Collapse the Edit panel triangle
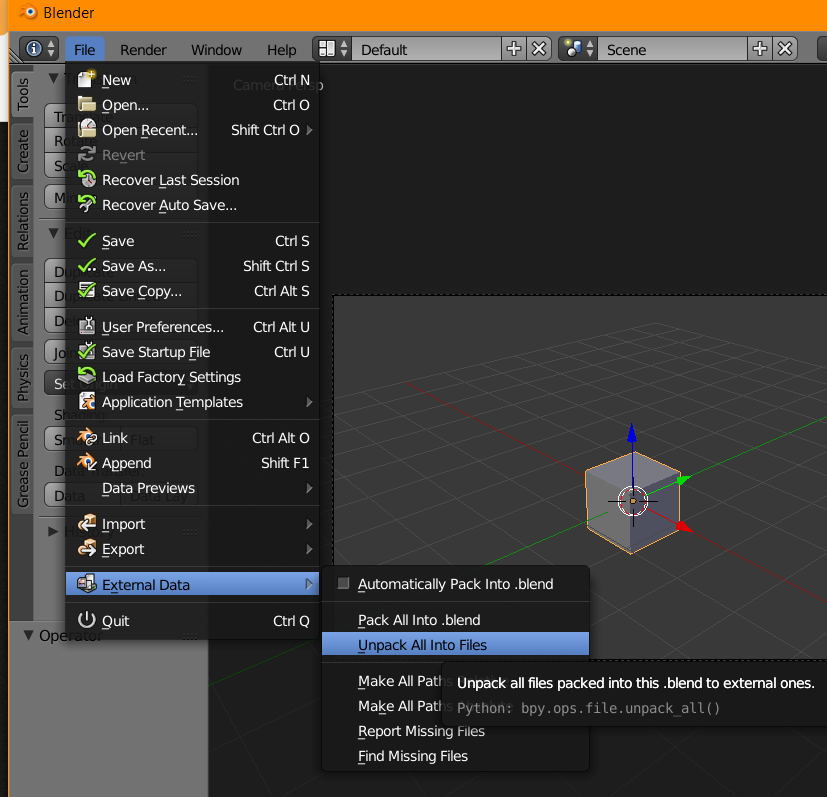Screen dimensions: 827x797 (x=53, y=233)
